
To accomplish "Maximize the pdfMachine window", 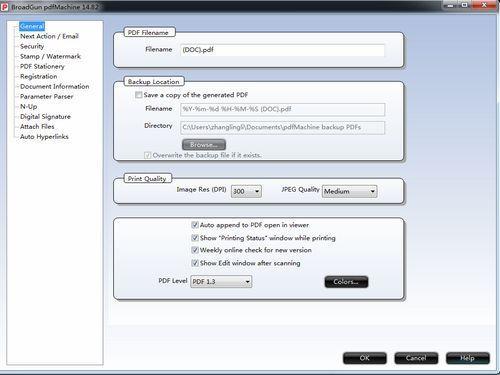I will 465,5.
